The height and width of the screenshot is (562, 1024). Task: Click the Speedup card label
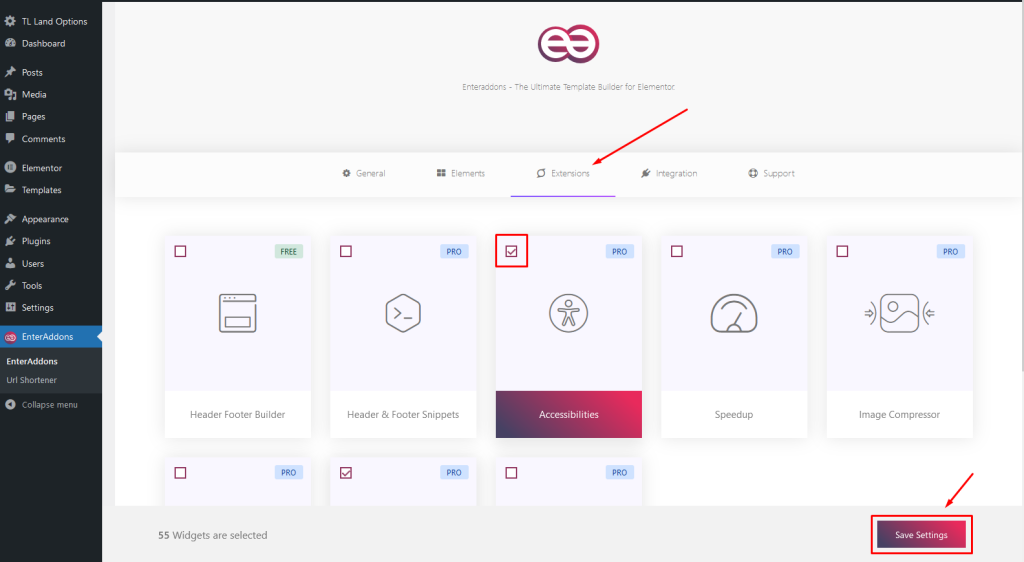coord(734,414)
